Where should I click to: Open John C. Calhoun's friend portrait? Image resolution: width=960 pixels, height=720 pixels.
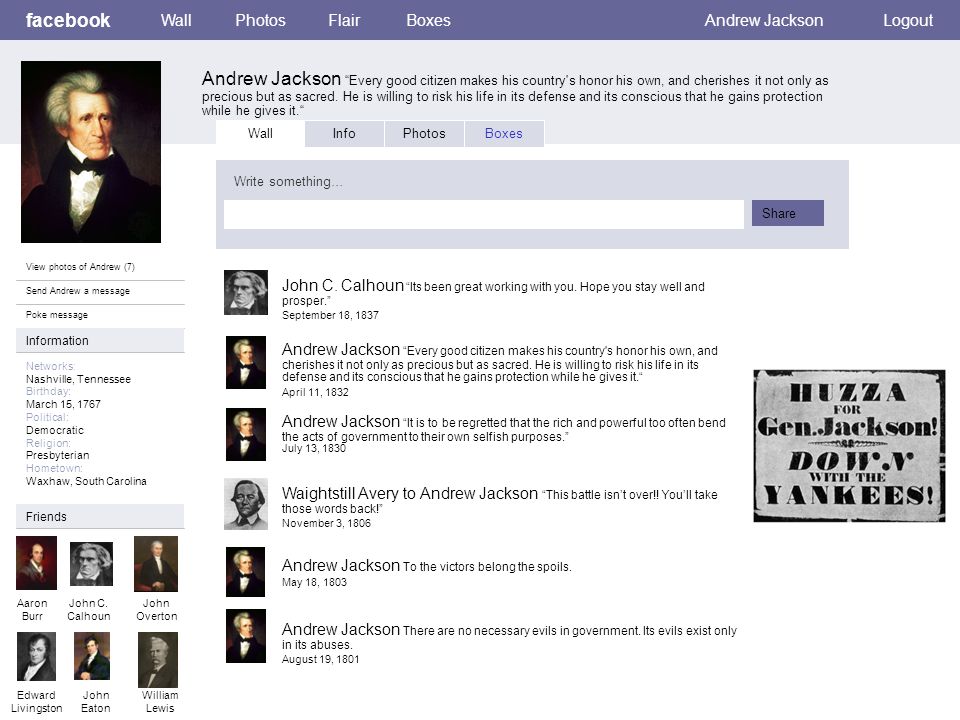(91, 564)
